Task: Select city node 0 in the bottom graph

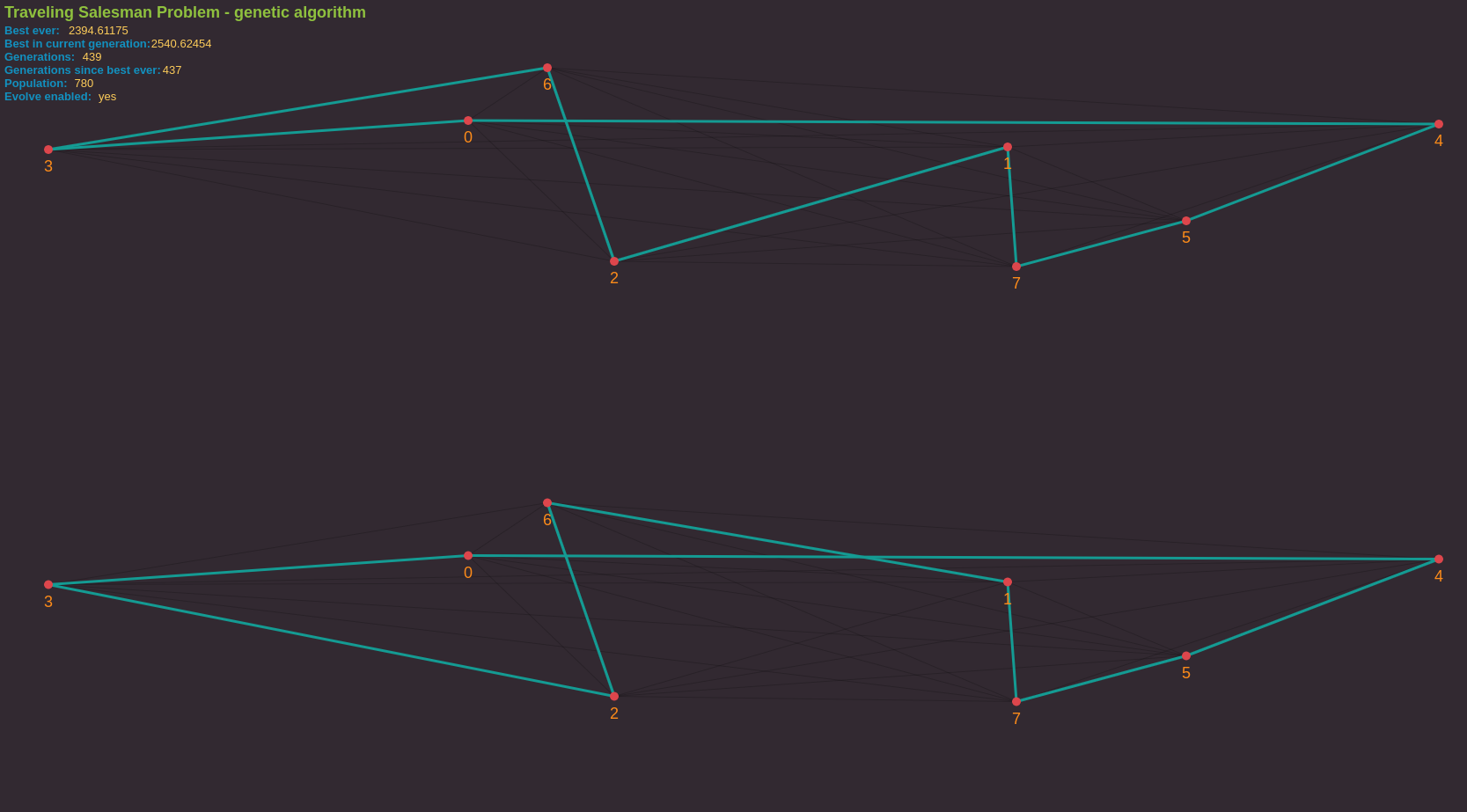Action: [x=468, y=556]
